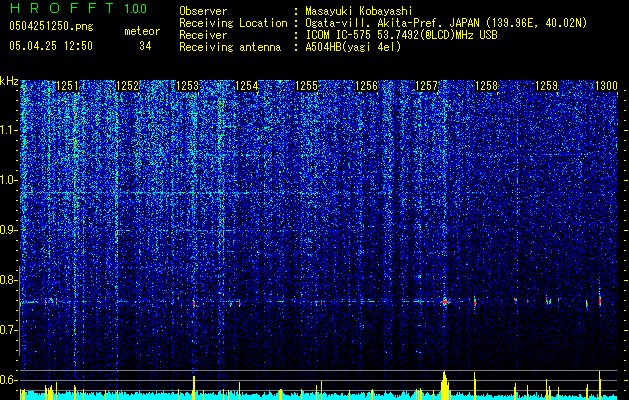629x400 pixels.
Task: Click the red meteor echo just before 1300
Action: pyautogui.click(x=600, y=301)
